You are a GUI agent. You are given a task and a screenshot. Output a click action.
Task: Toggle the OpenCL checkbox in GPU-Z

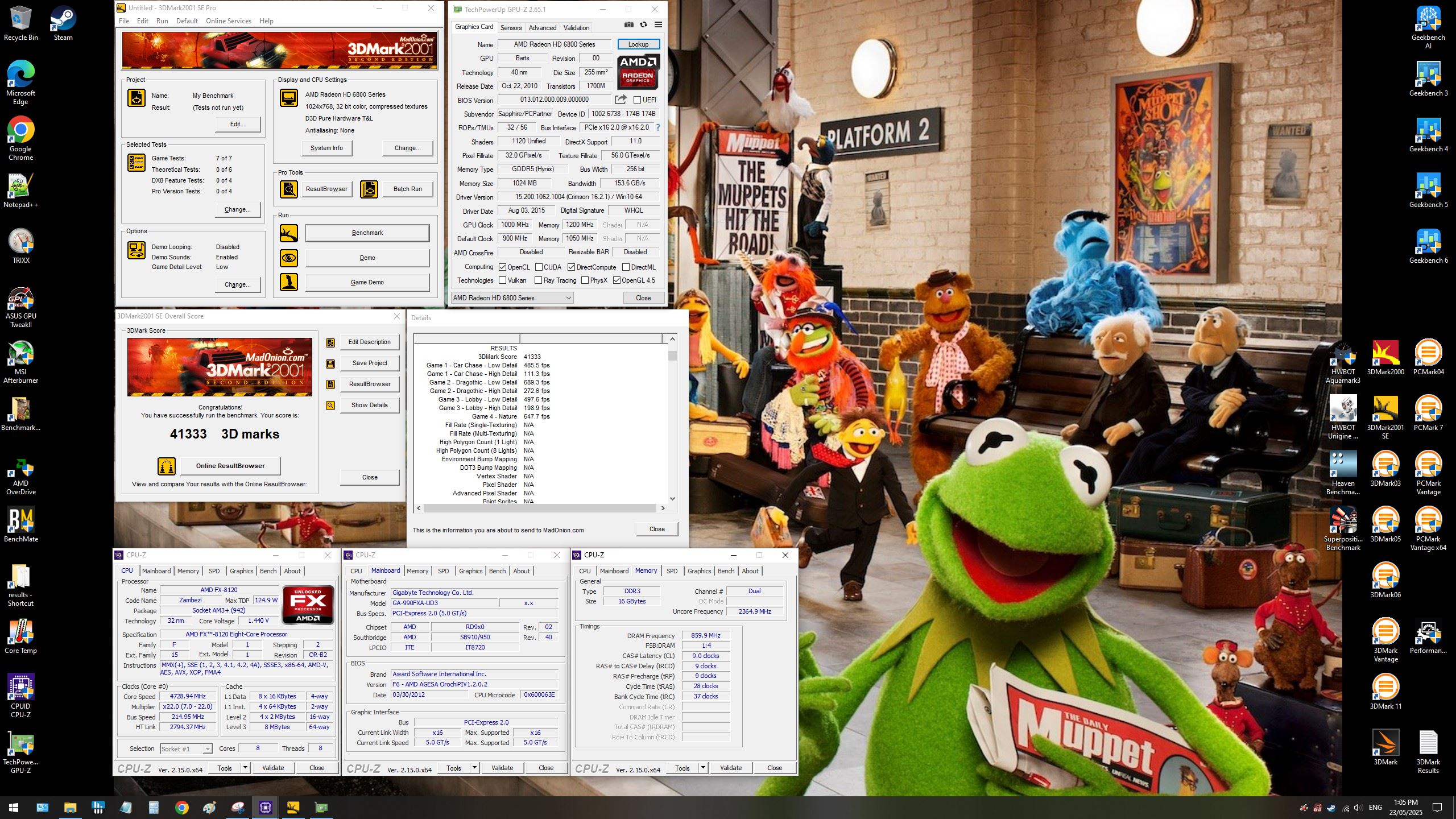coord(502,267)
